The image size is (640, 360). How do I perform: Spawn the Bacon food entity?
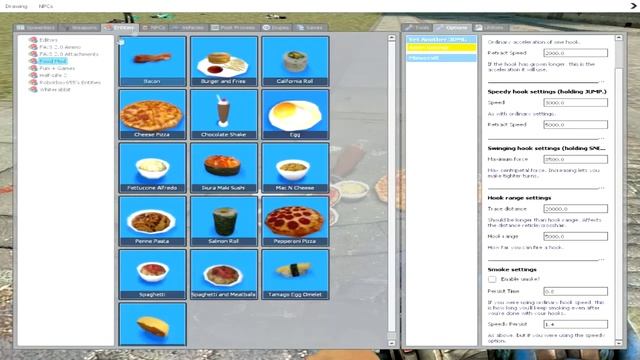152,61
